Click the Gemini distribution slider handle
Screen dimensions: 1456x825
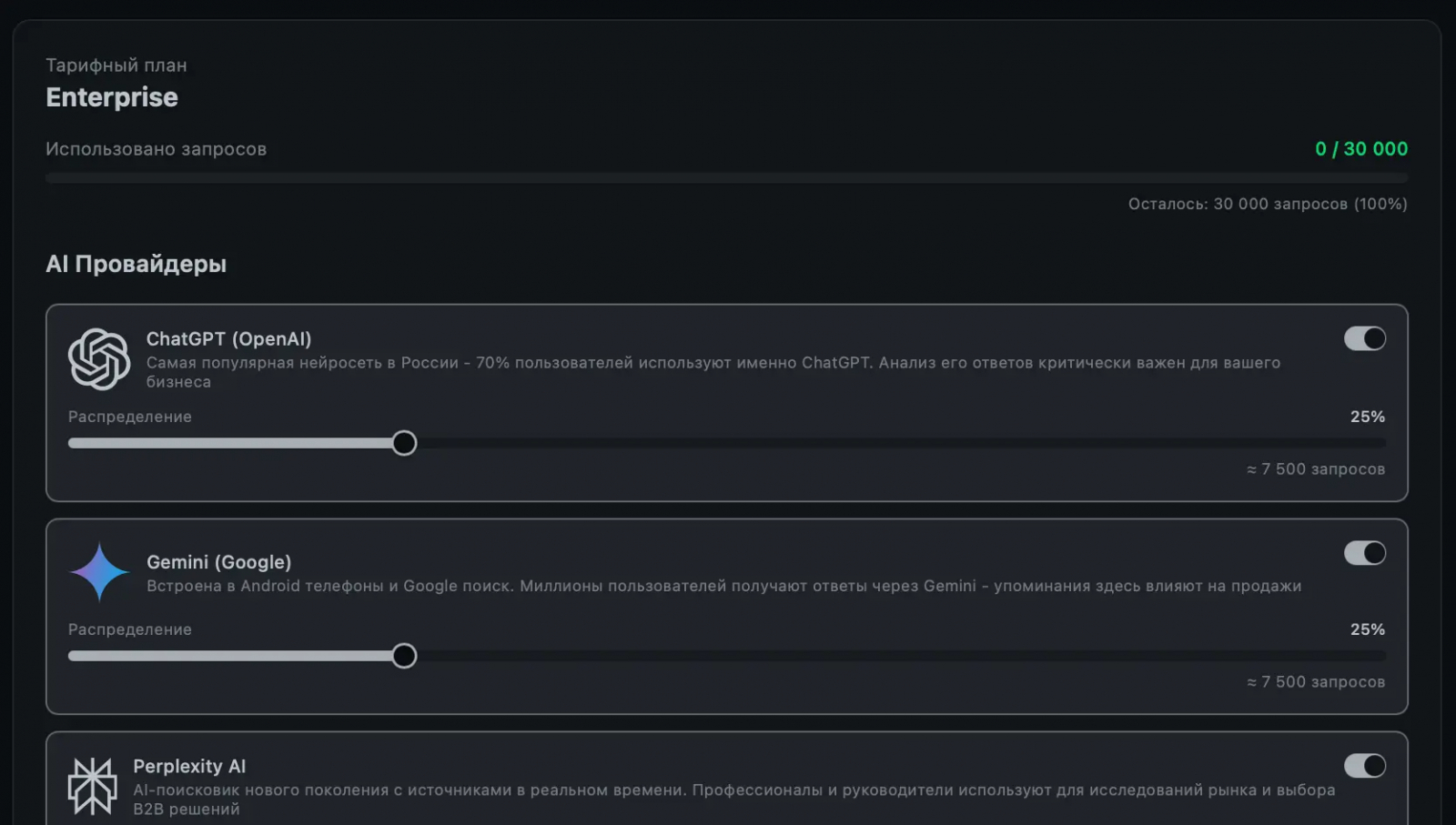click(x=404, y=656)
